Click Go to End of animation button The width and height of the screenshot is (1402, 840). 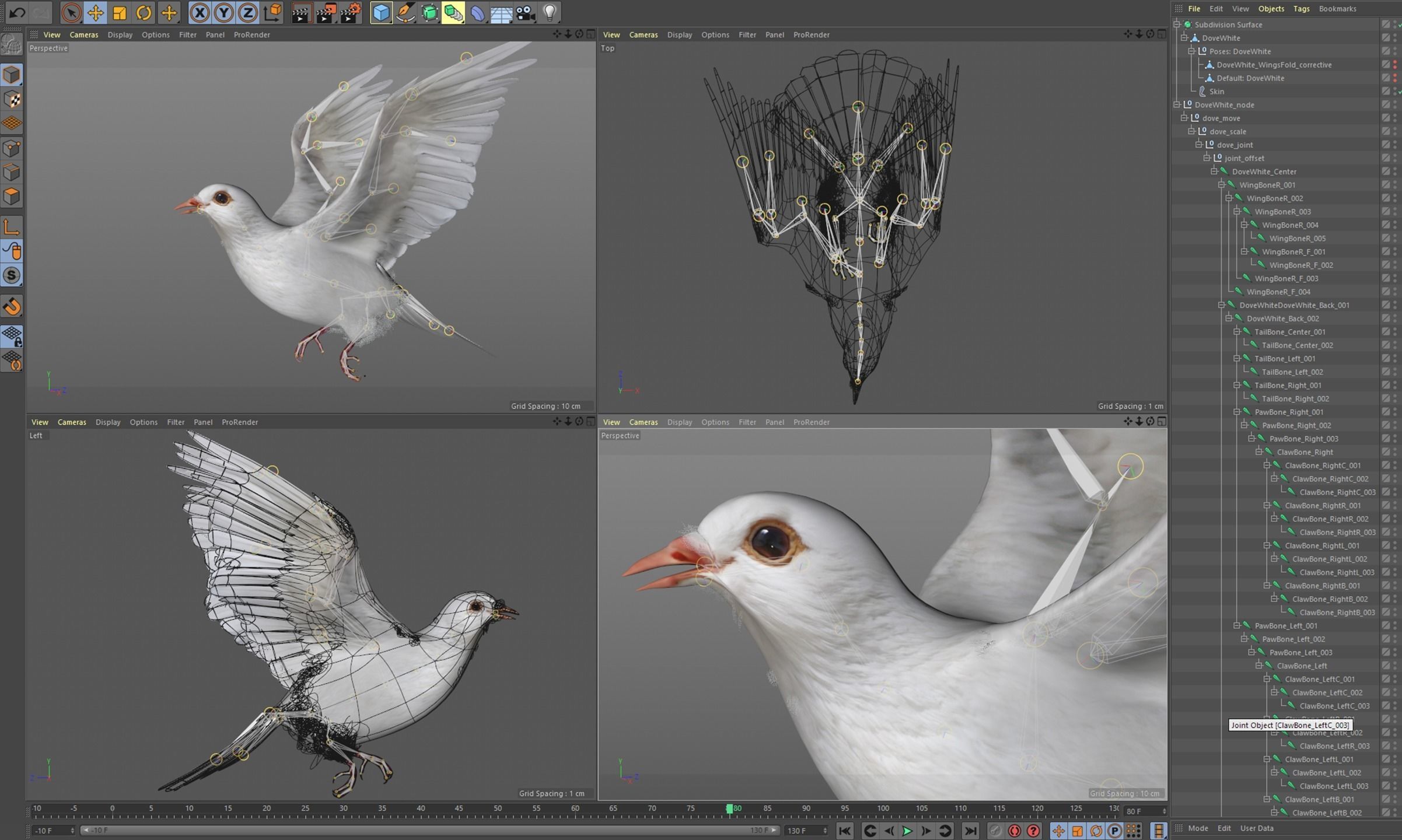[970, 831]
